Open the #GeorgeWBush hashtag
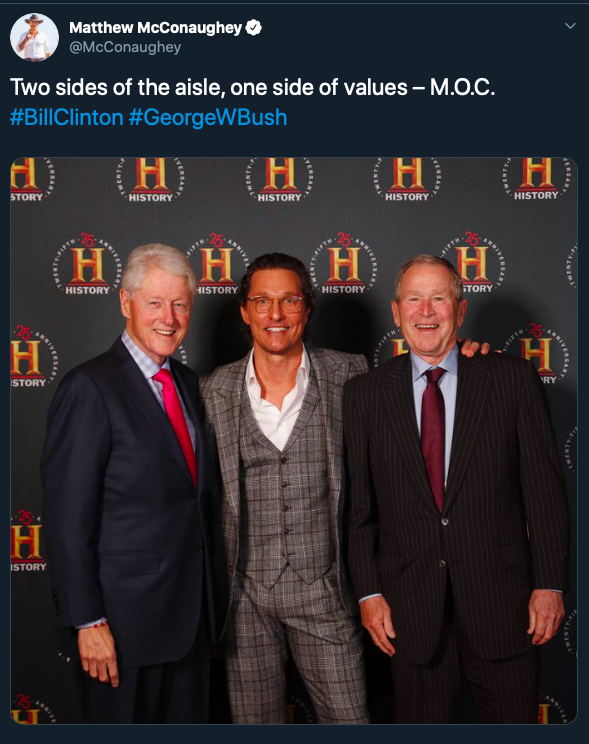Screen dimensions: 589x744 [207, 118]
